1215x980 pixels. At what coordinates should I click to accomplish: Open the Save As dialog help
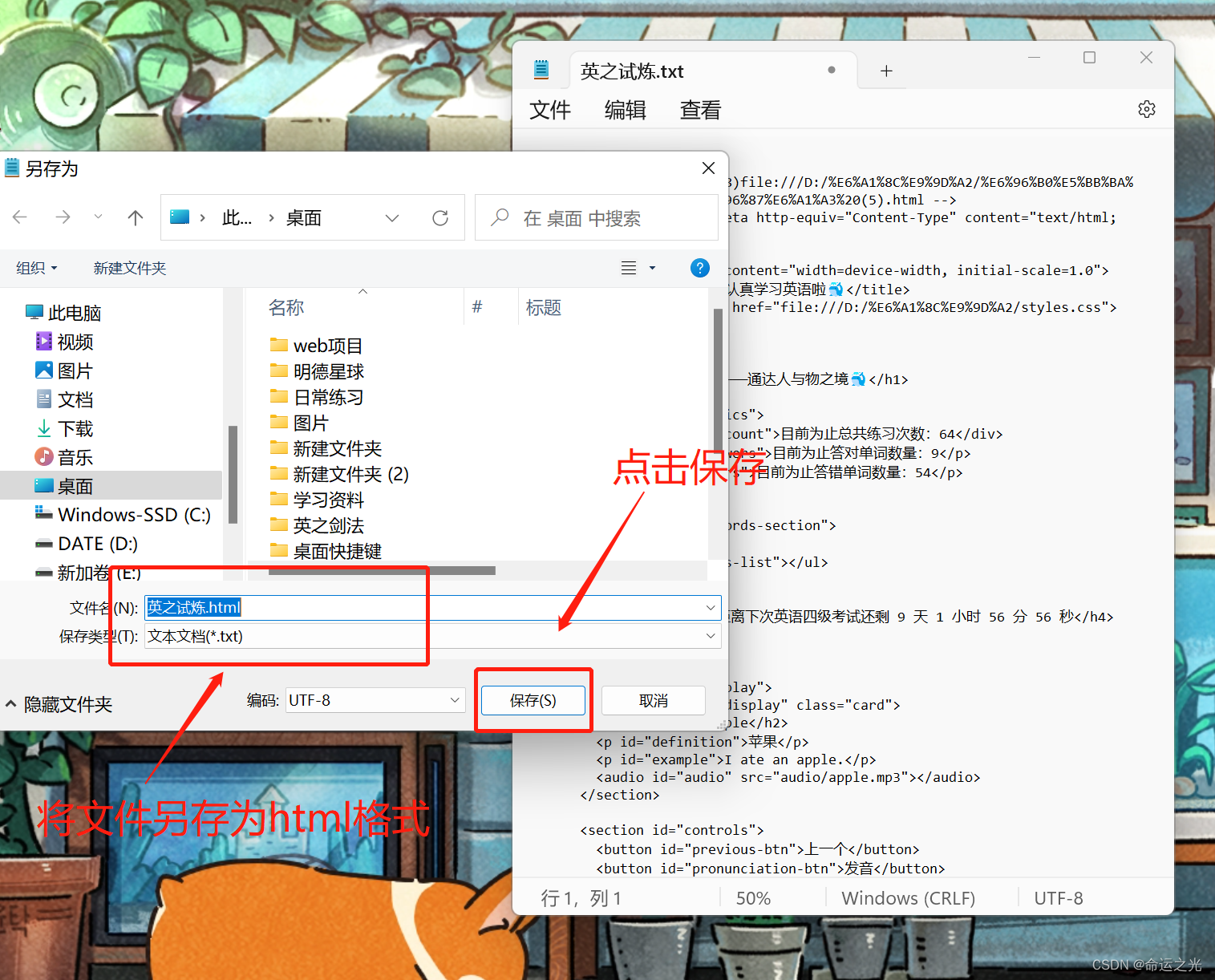point(699,268)
